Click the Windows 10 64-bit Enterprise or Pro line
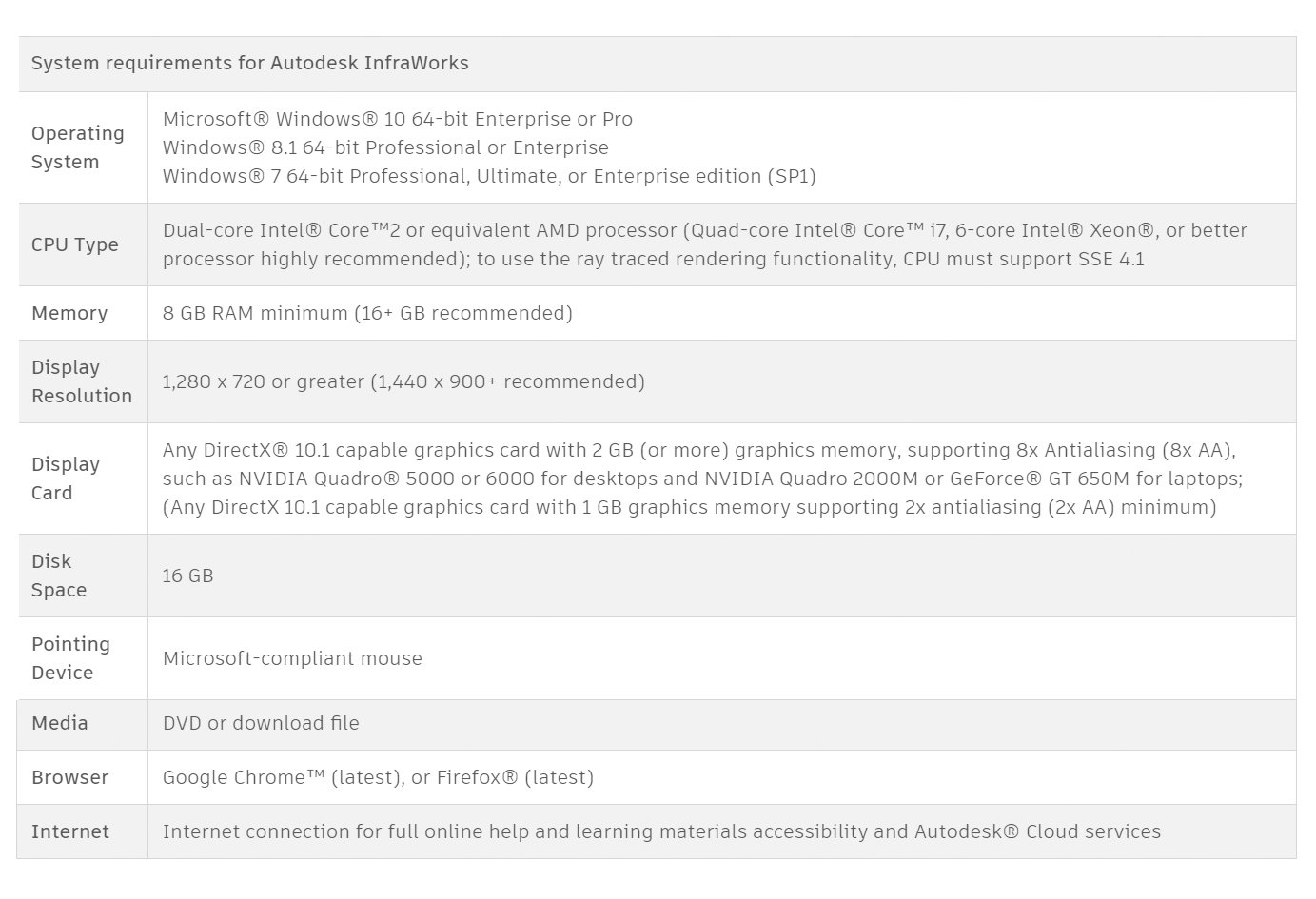1316x899 pixels. click(397, 120)
